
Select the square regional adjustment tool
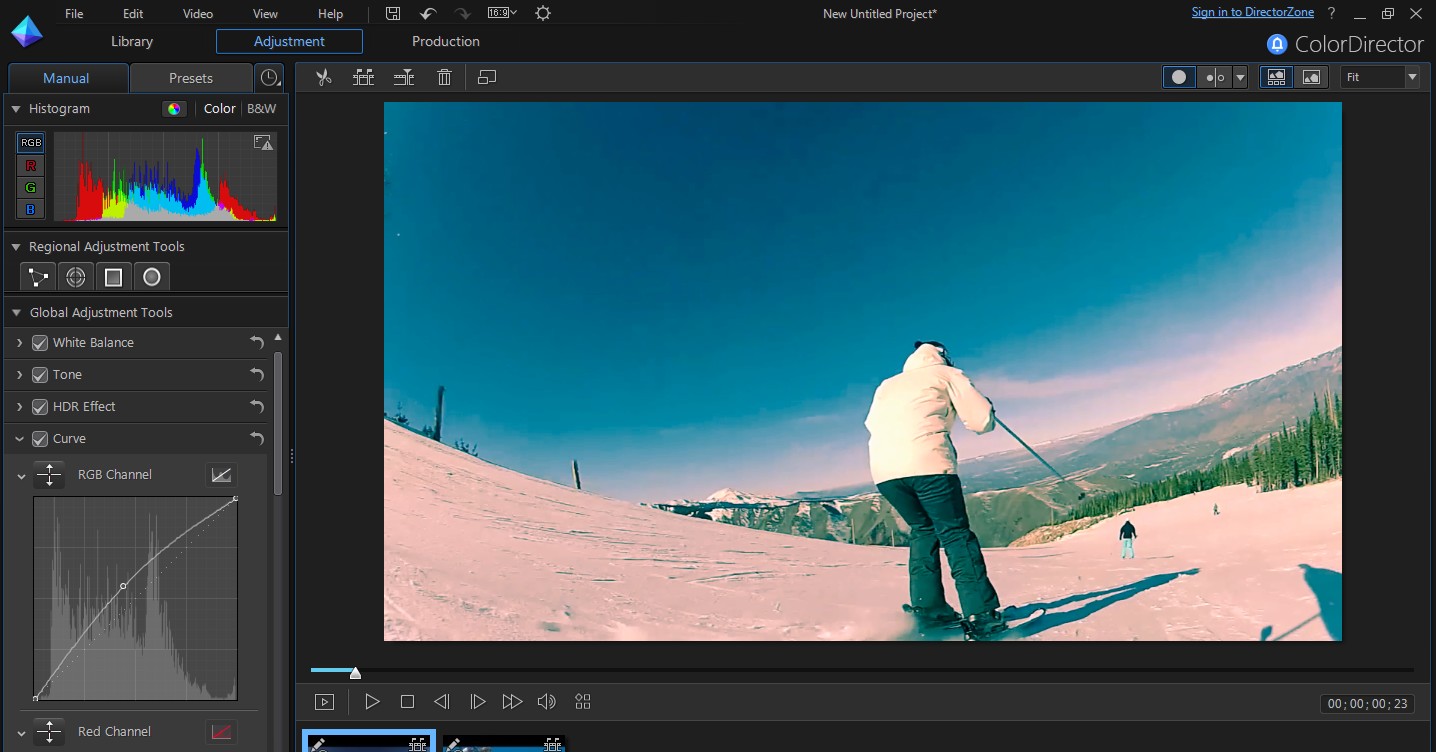pyautogui.click(x=113, y=277)
